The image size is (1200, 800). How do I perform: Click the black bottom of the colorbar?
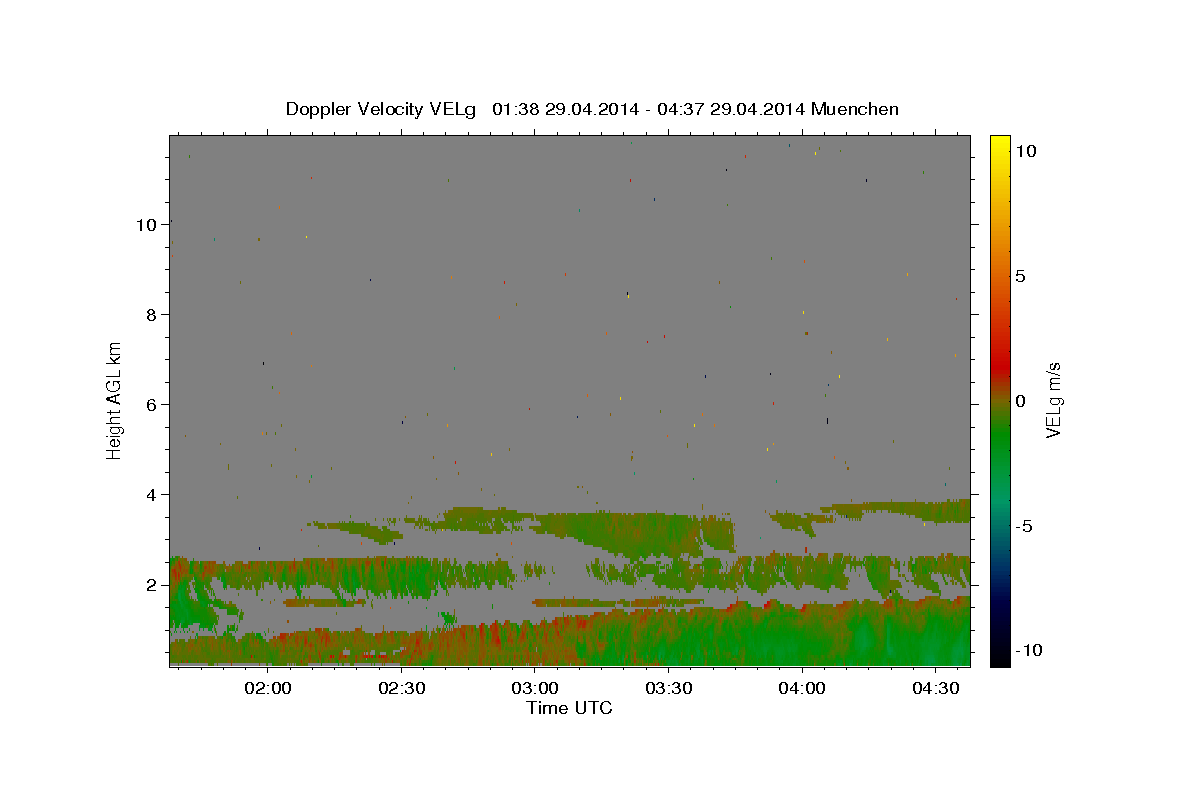[999, 658]
